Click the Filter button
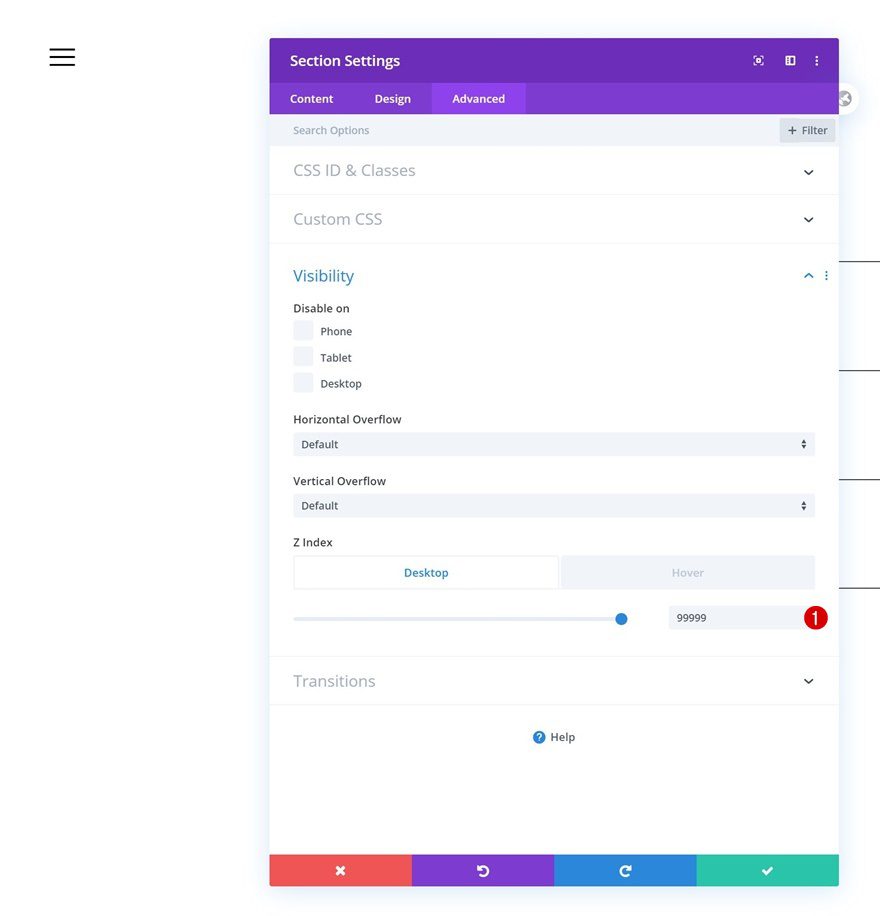The height and width of the screenshot is (916, 880). click(807, 130)
